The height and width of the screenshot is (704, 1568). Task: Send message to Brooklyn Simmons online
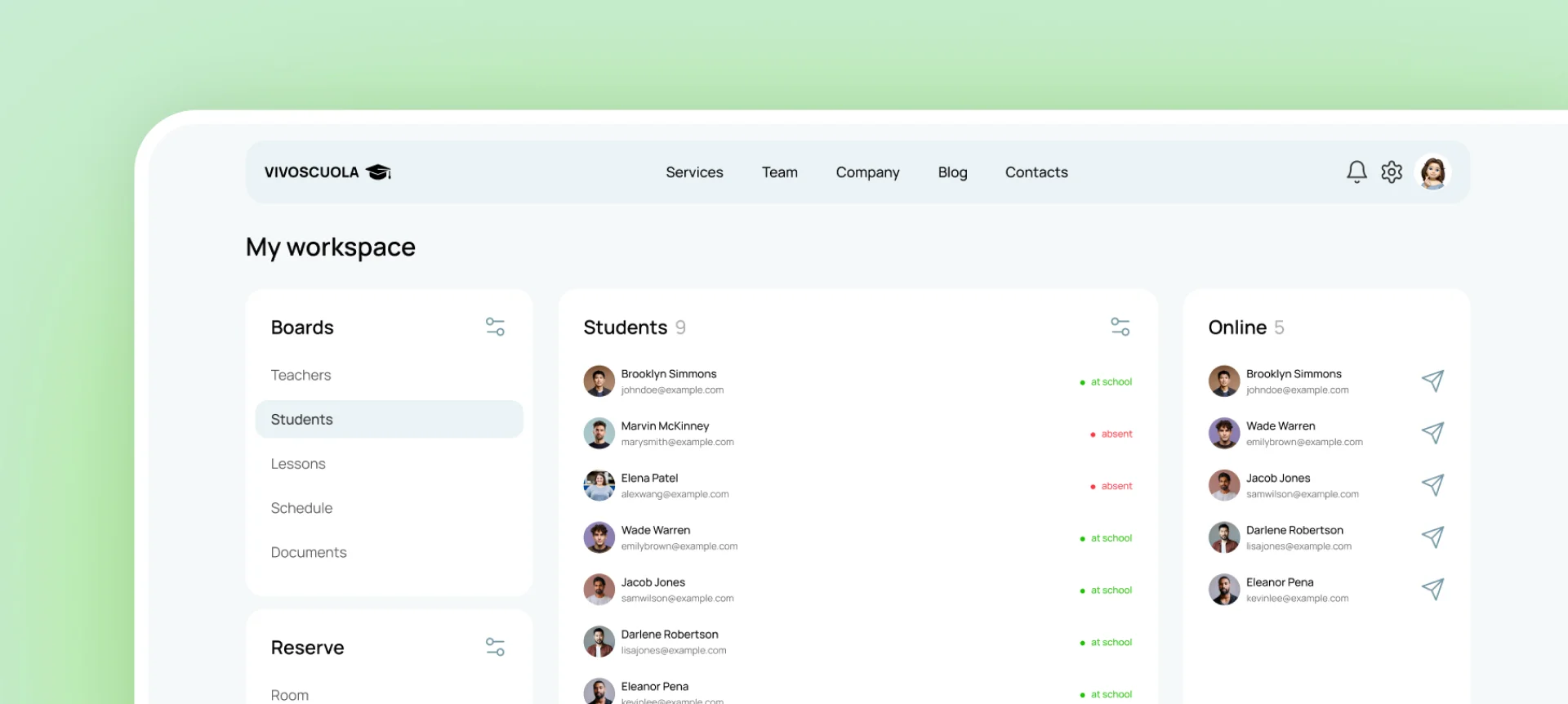(x=1432, y=381)
